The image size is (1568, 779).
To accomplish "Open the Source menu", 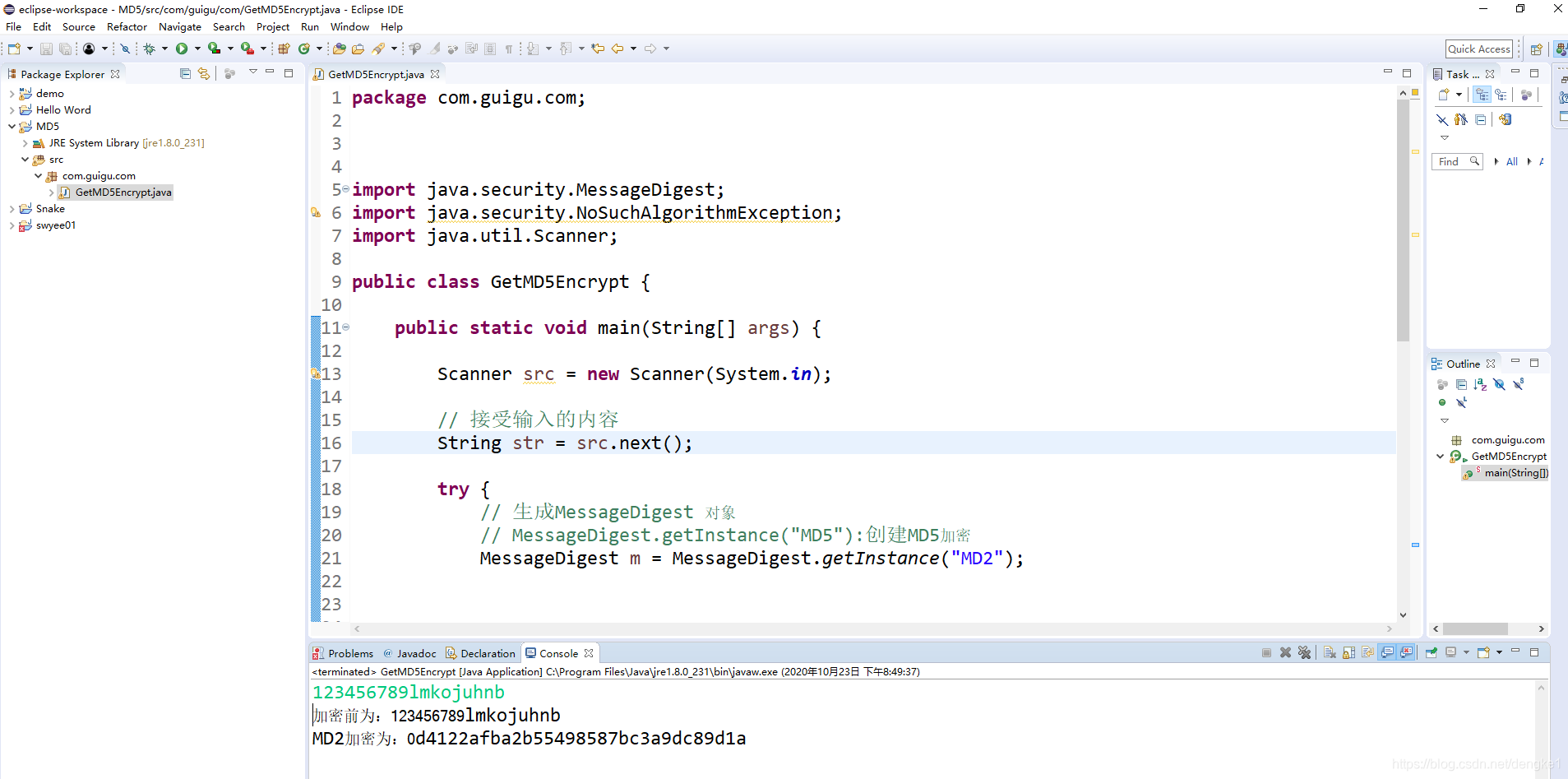I will (x=79, y=27).
